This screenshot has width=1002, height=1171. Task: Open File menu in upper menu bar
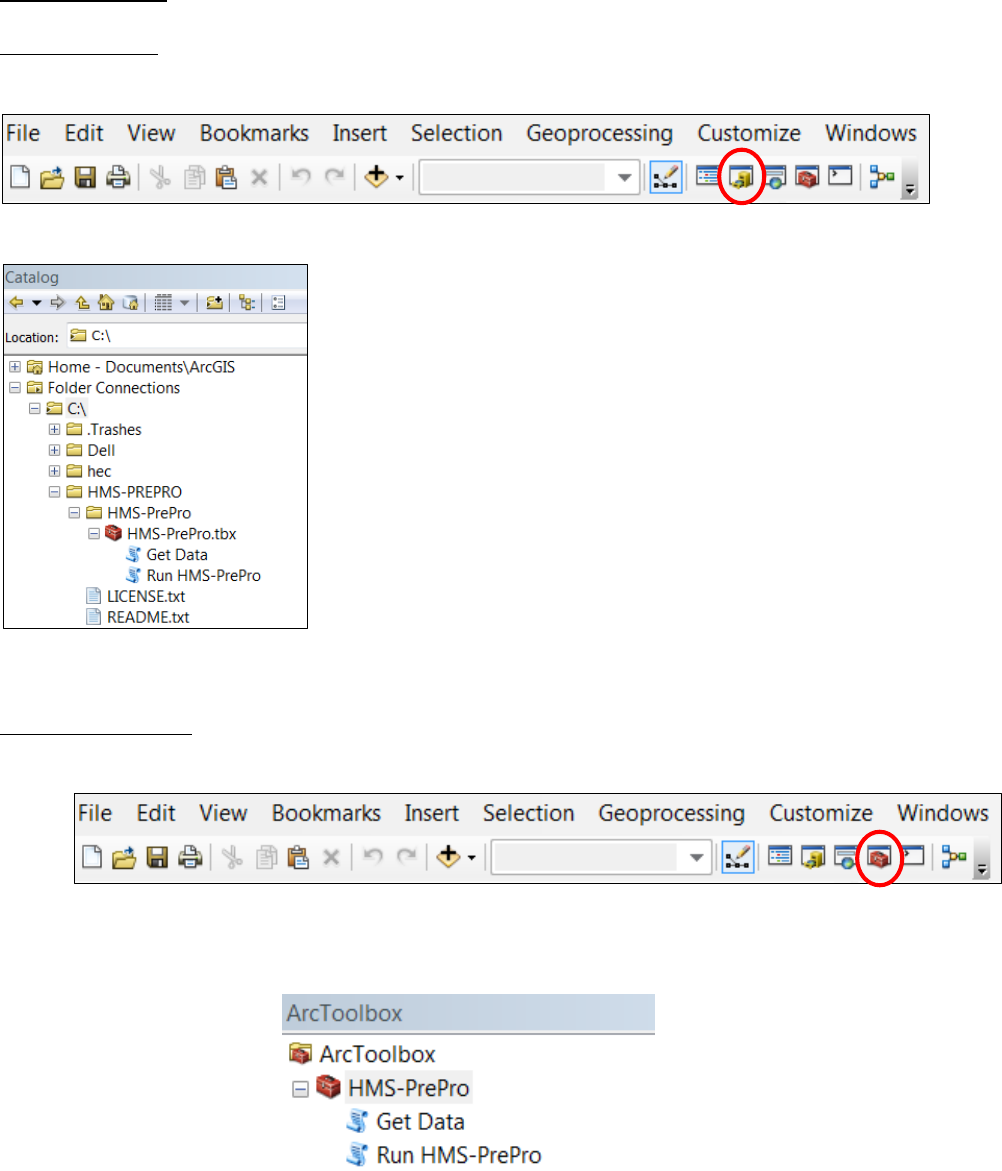point(23,133)
